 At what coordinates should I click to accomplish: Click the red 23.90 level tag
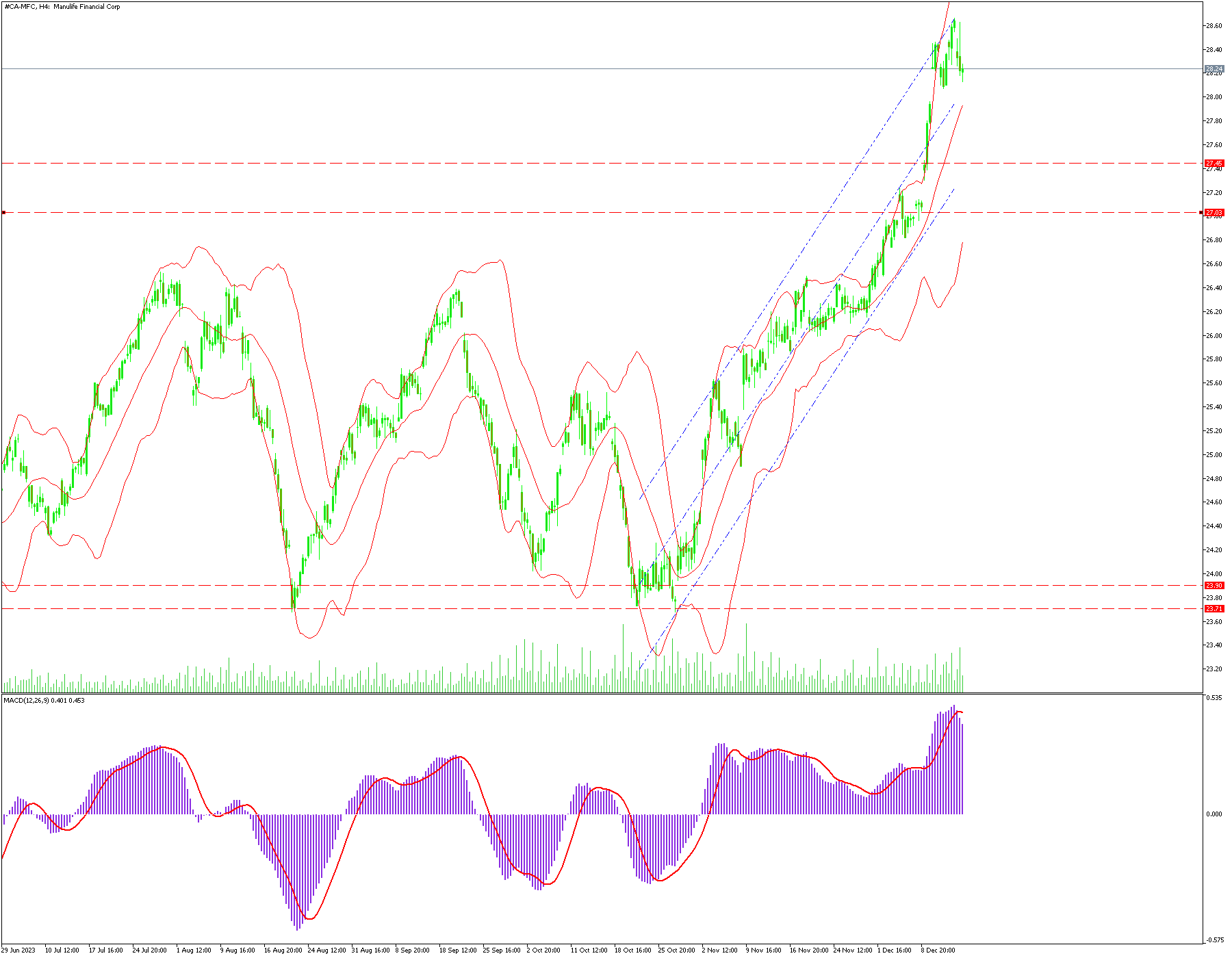click(1214, 586)
